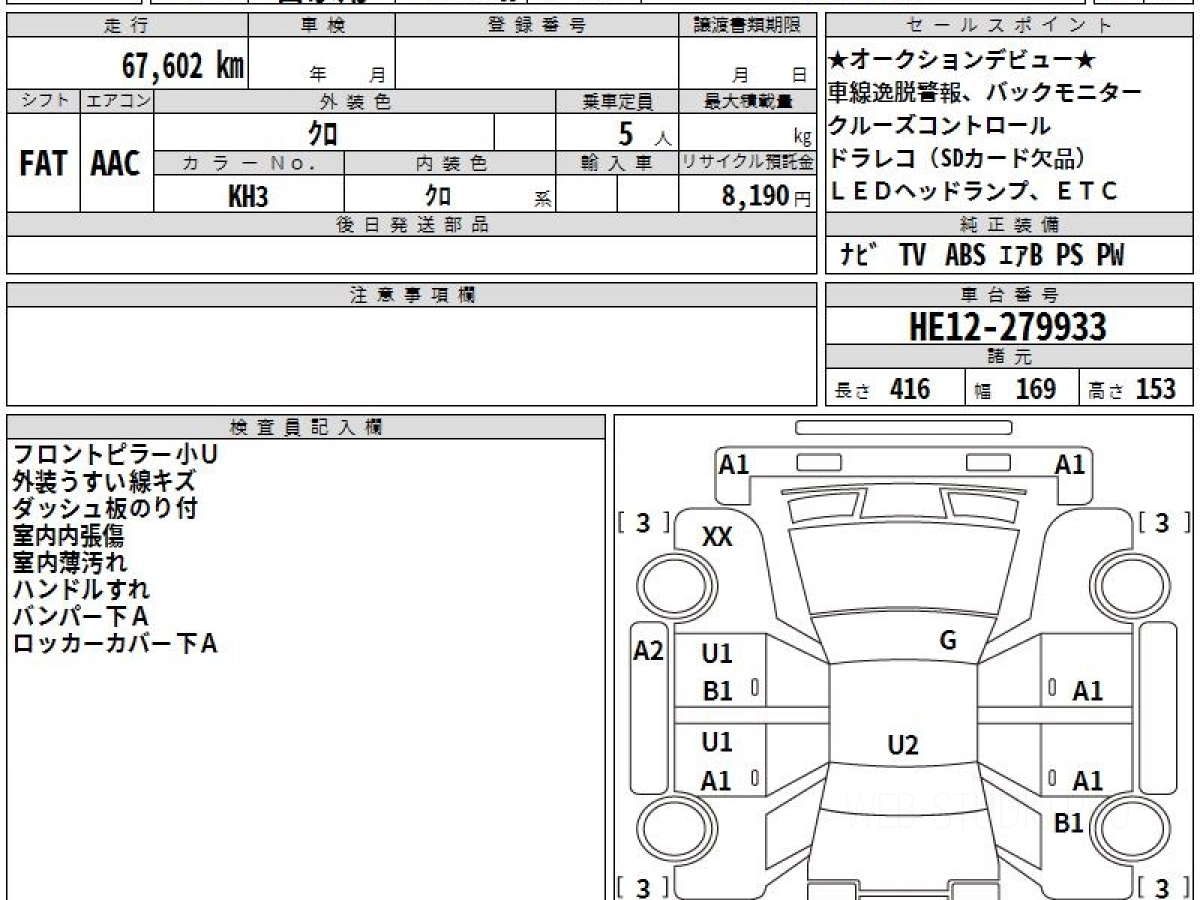Select ABS in the equipment row
Image resolution: width=1200 pixels, height=900 pixels.
pyautogui.click(x=965, y=256)
